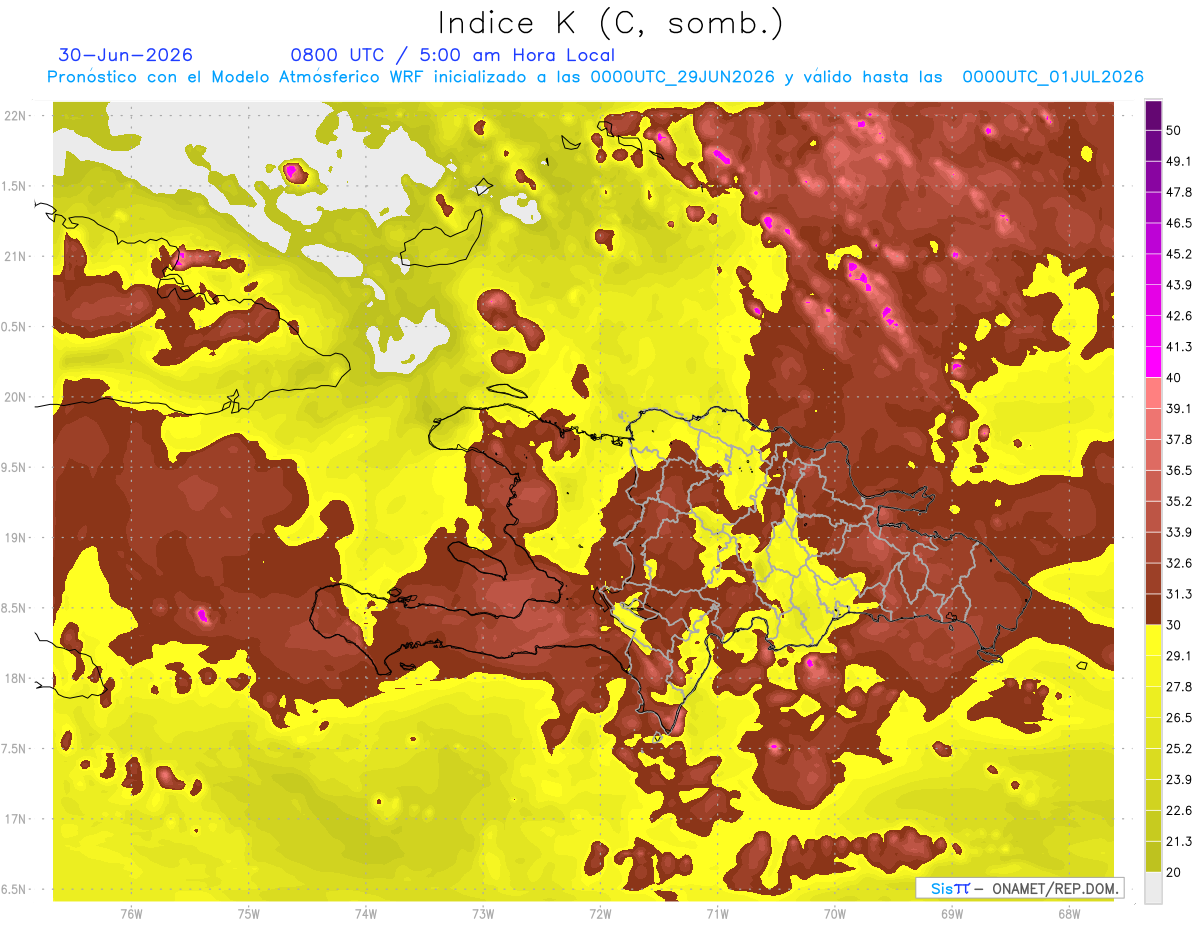Select the "40" colorbar value
Screen dimensions: 1200x927
pyautogui.click(x=1175, y=378)
